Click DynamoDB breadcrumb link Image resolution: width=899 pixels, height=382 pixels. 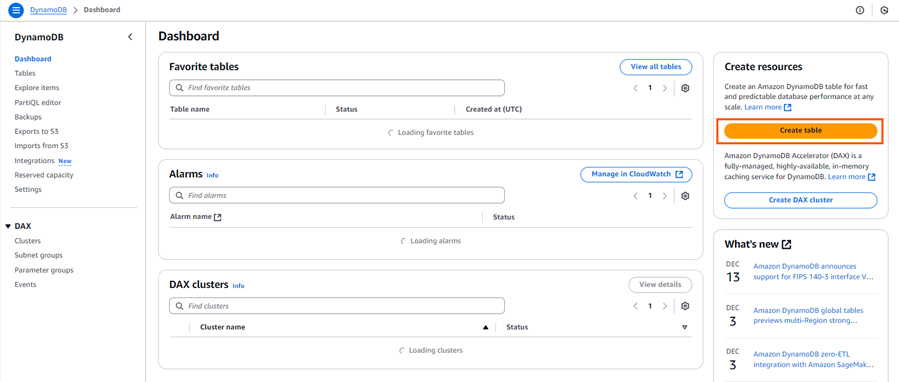click(x=49, y=10)
